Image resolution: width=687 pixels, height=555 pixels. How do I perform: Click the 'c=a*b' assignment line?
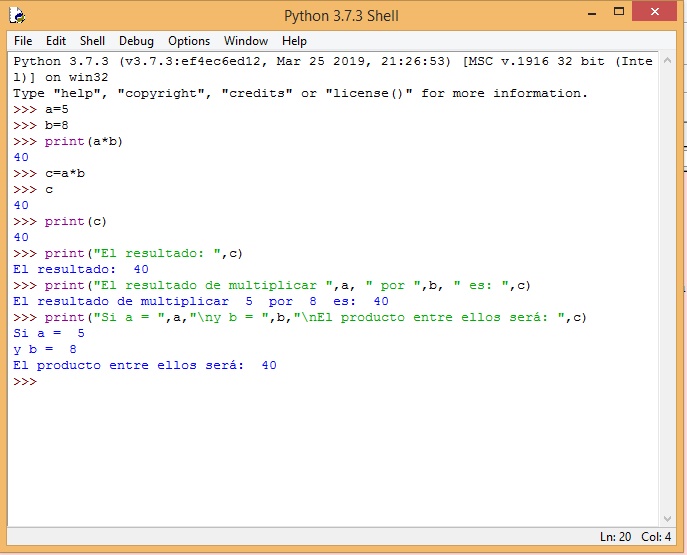[65, 173]
